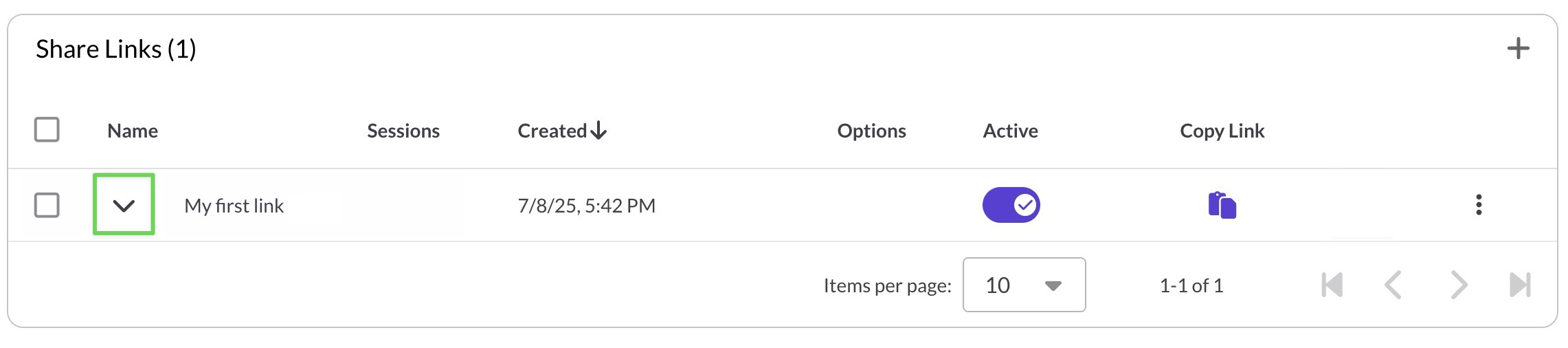1568x348 pixels.
Task: Check the My first link row checkbox
Action: click(x=47, y=205)
